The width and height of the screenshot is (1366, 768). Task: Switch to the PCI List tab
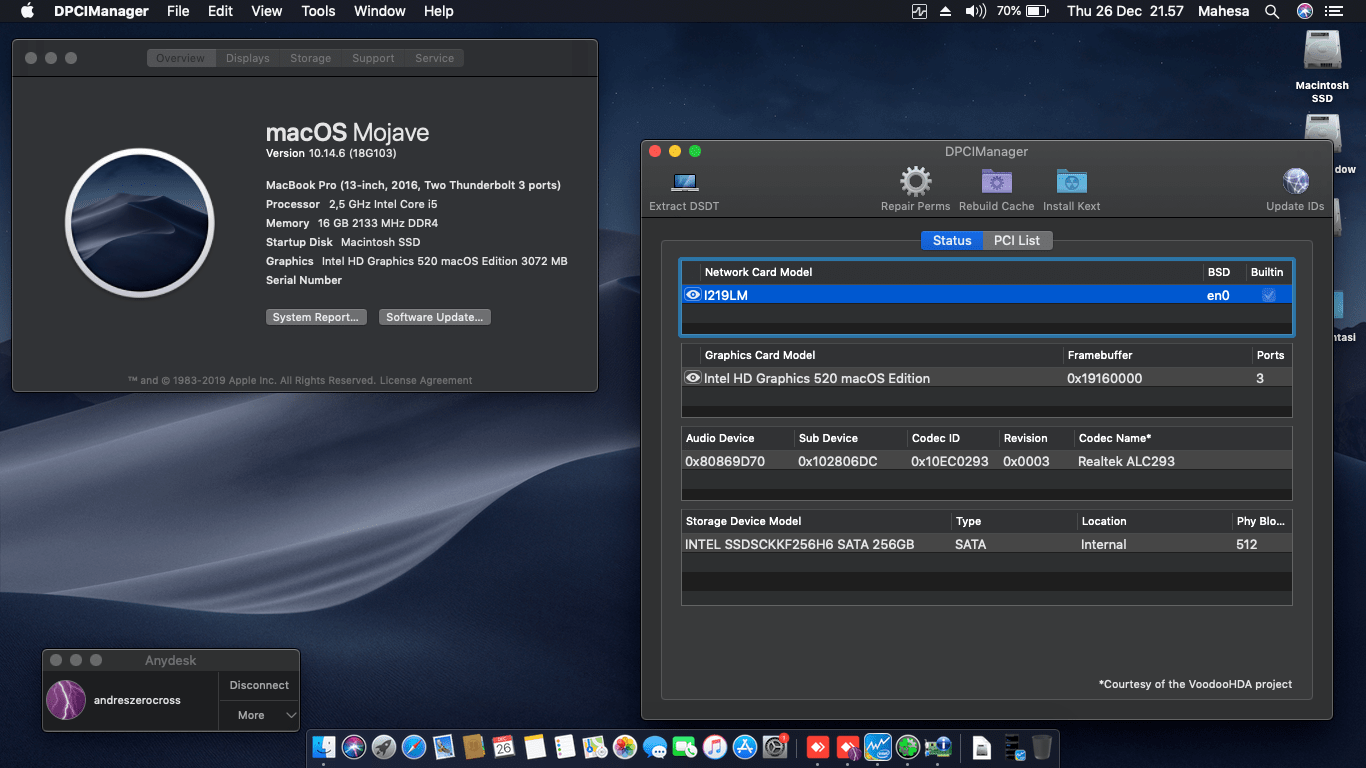1017,240
